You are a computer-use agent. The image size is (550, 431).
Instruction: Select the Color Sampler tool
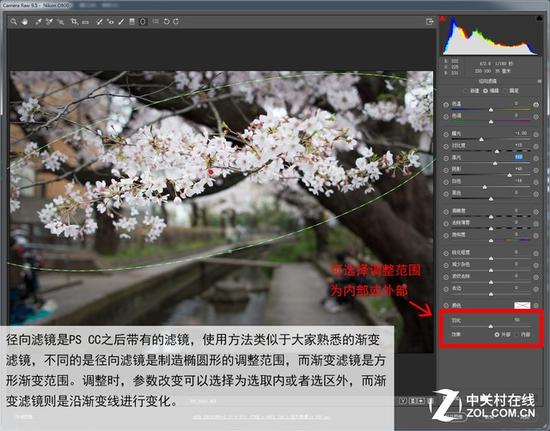click(x=49, y=22)
